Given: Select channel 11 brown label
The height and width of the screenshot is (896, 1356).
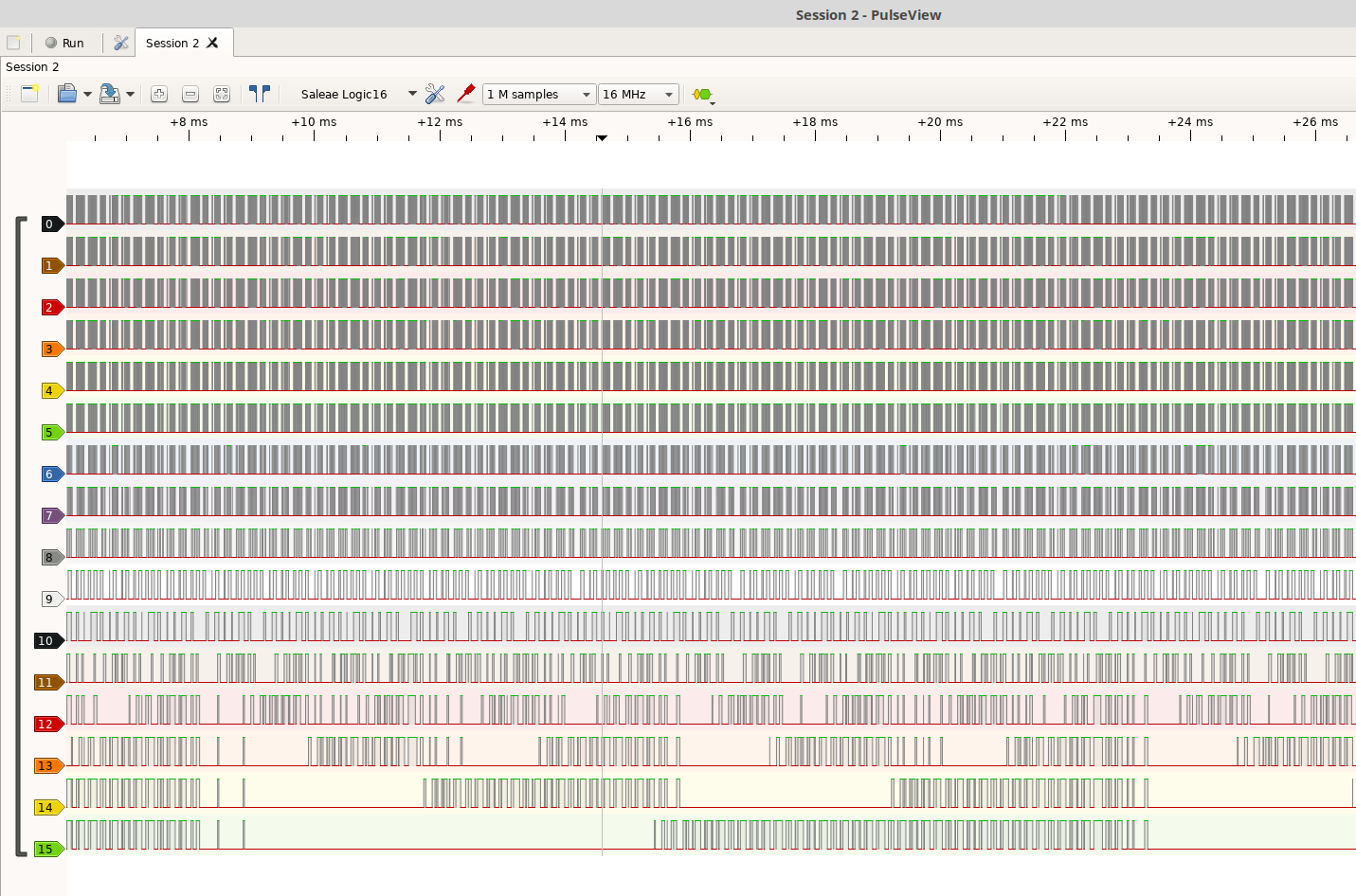Looking at the screenshot, I should click(x=49, y=683).
